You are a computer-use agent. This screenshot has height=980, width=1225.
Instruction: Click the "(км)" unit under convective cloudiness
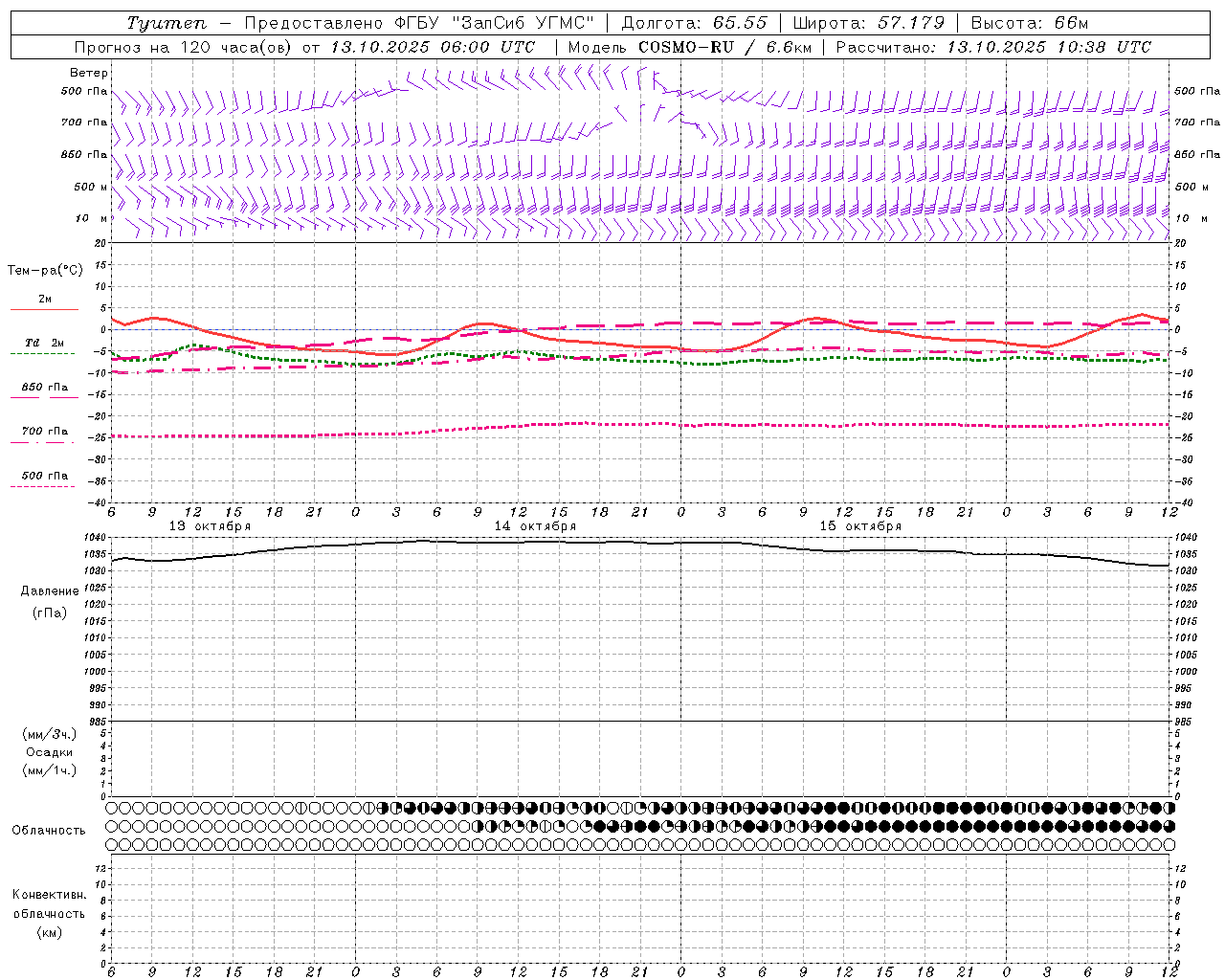[x=49, y=932]
